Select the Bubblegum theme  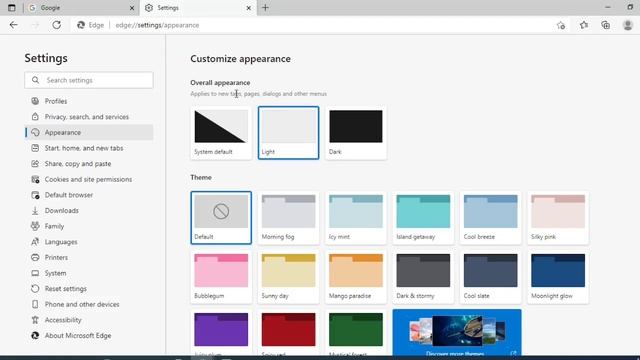pyautogui.click(x=221, y=277)
